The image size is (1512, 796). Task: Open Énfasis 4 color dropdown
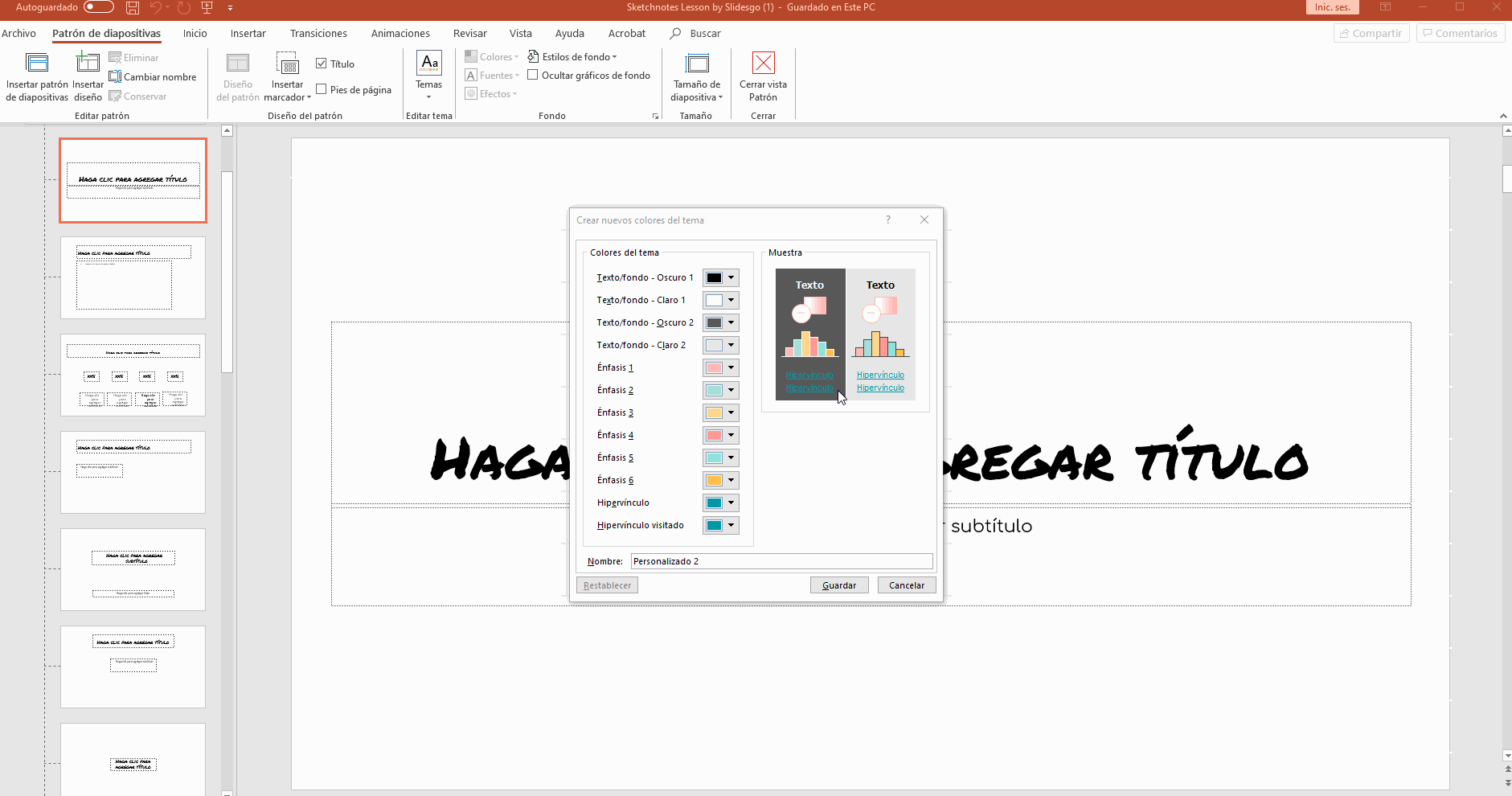tap(721, 435)
